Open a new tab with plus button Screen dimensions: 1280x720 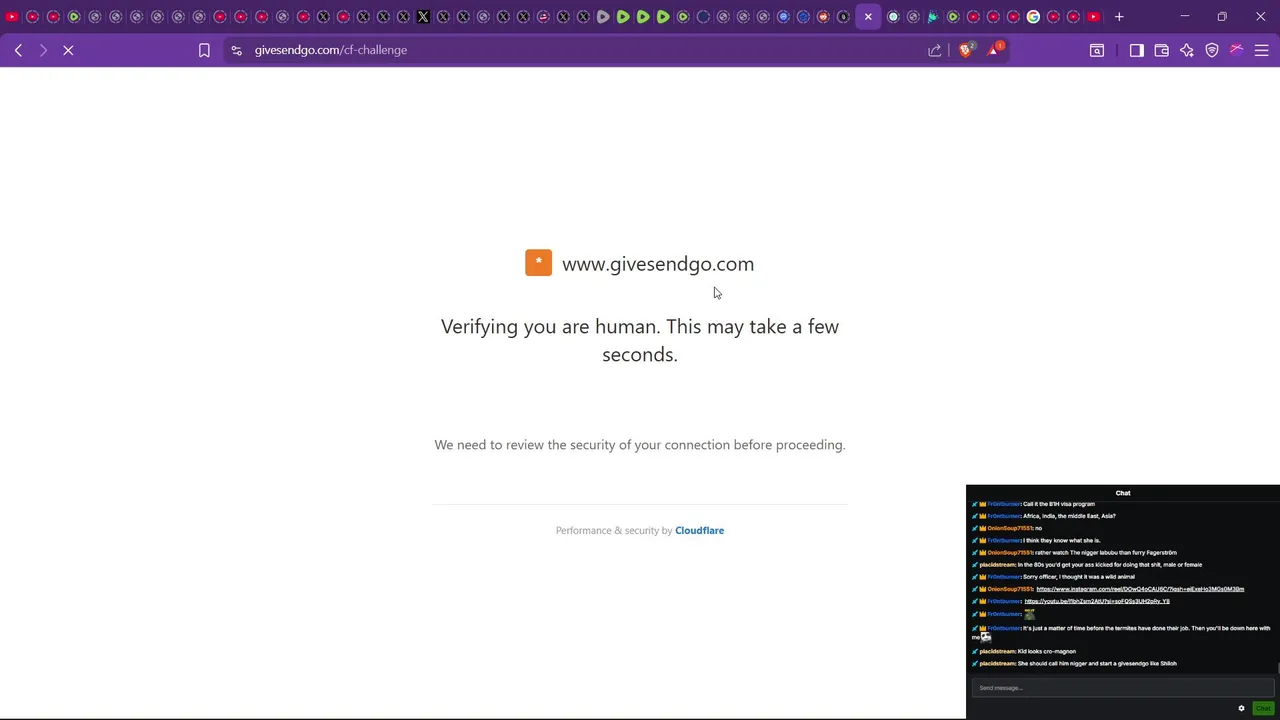(x=1119, y=17)
